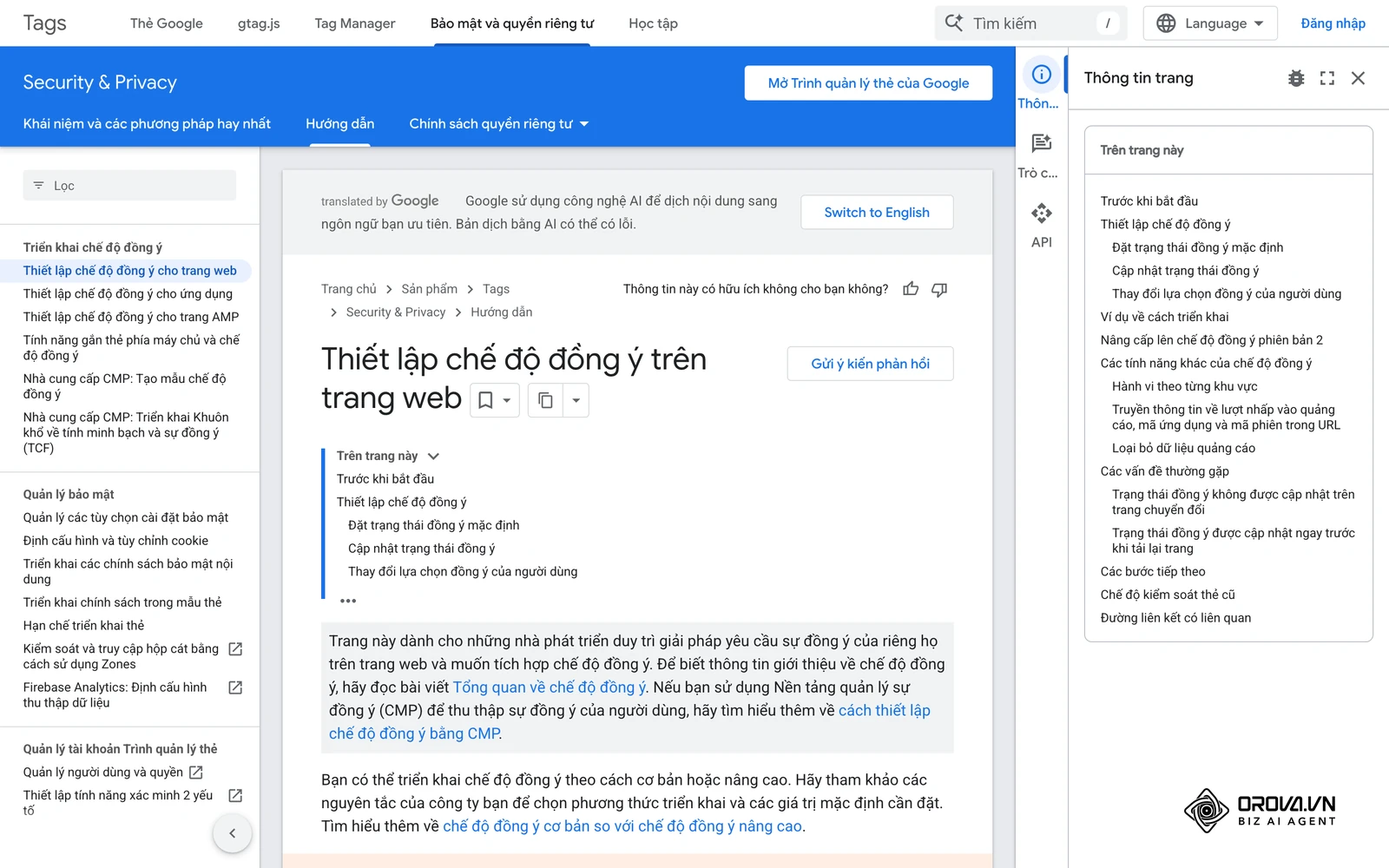
Task: Open external link icon for Quản lý người dùng và quyền
Action: point(196,773)
